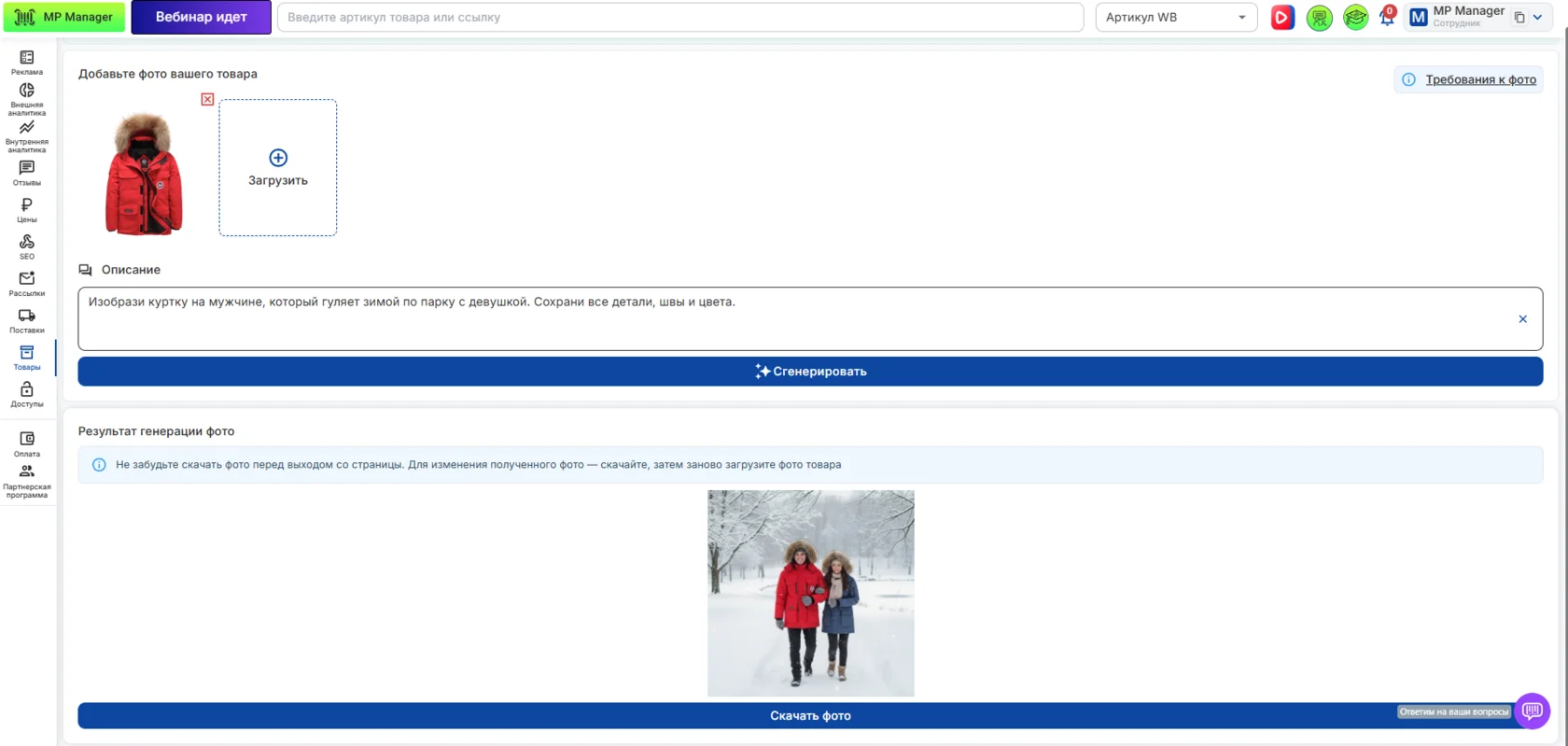Viewport: 1568px width, 746px height.
Task: Remove the uploaded red jacket photo
Action: point(207,99)
